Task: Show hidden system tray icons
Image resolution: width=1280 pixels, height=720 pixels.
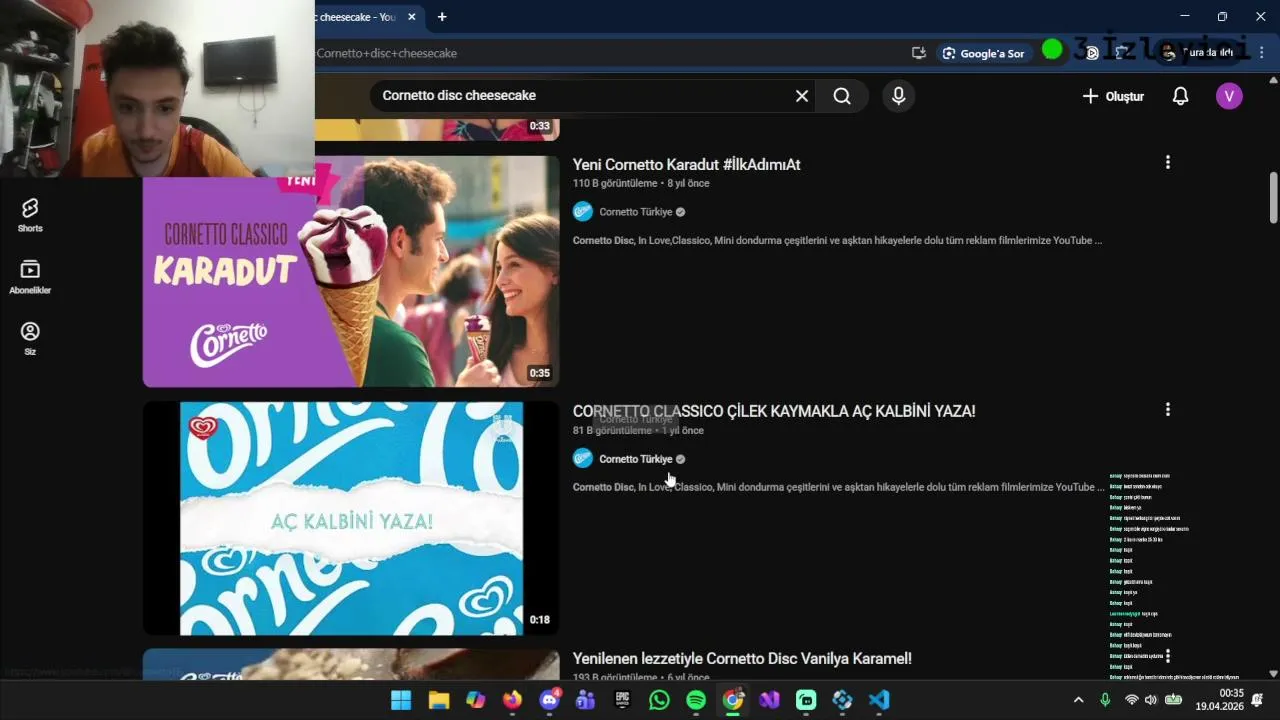Action: [1078, 700]
